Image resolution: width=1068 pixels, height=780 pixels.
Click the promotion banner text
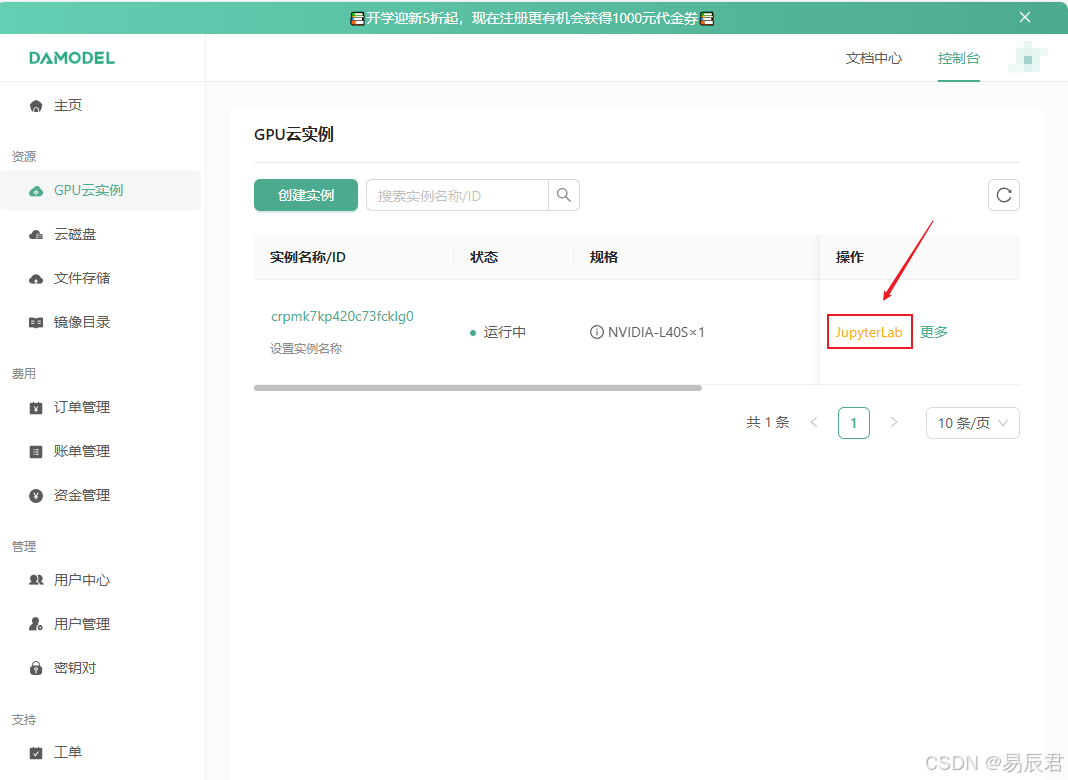click(x=533, y=18)
